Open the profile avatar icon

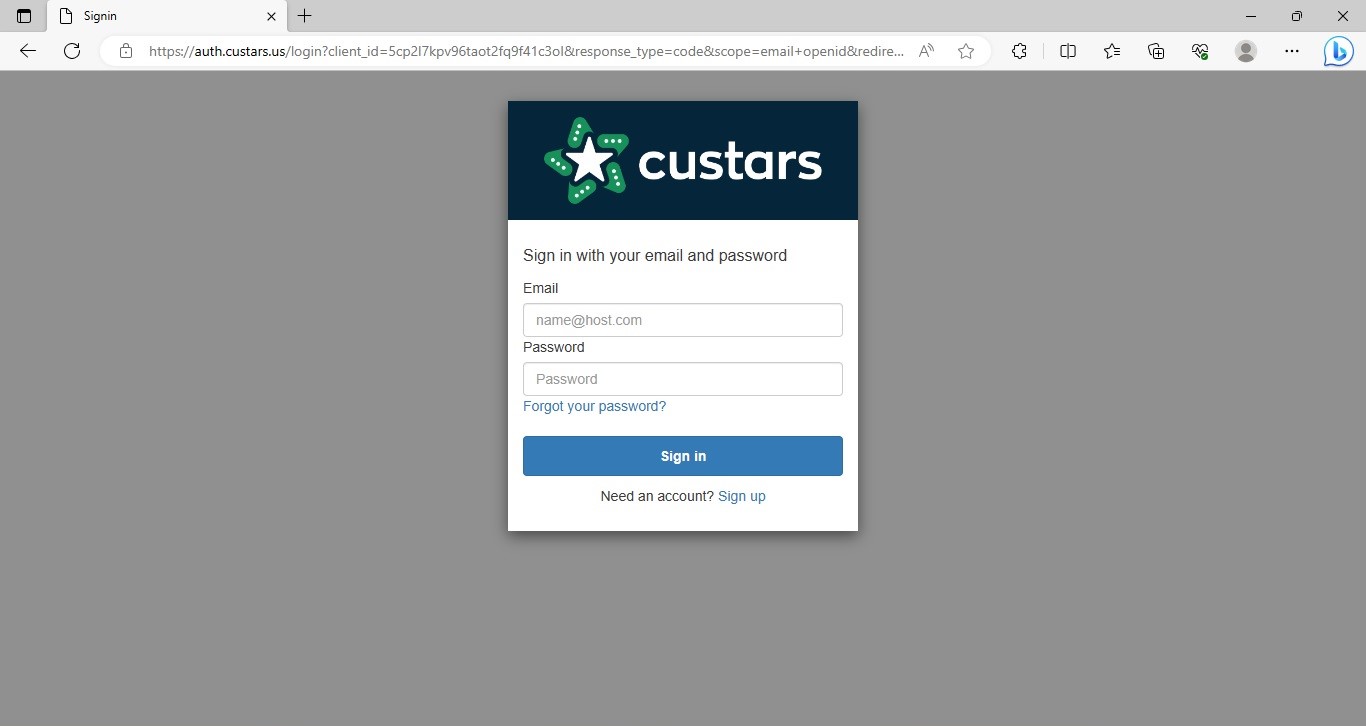point(1246,51)
